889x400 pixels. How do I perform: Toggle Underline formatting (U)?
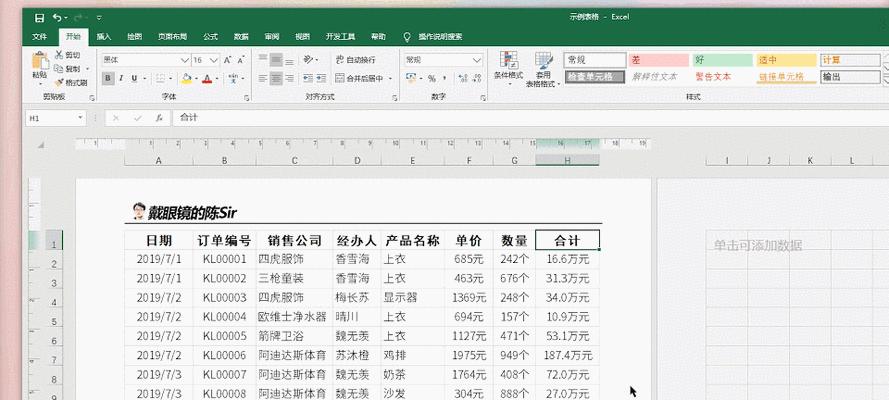coord(134,78)
